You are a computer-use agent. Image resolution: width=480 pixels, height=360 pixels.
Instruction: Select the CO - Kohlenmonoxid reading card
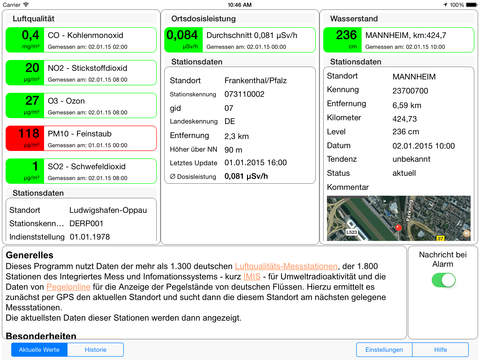[x=81, y=40]
